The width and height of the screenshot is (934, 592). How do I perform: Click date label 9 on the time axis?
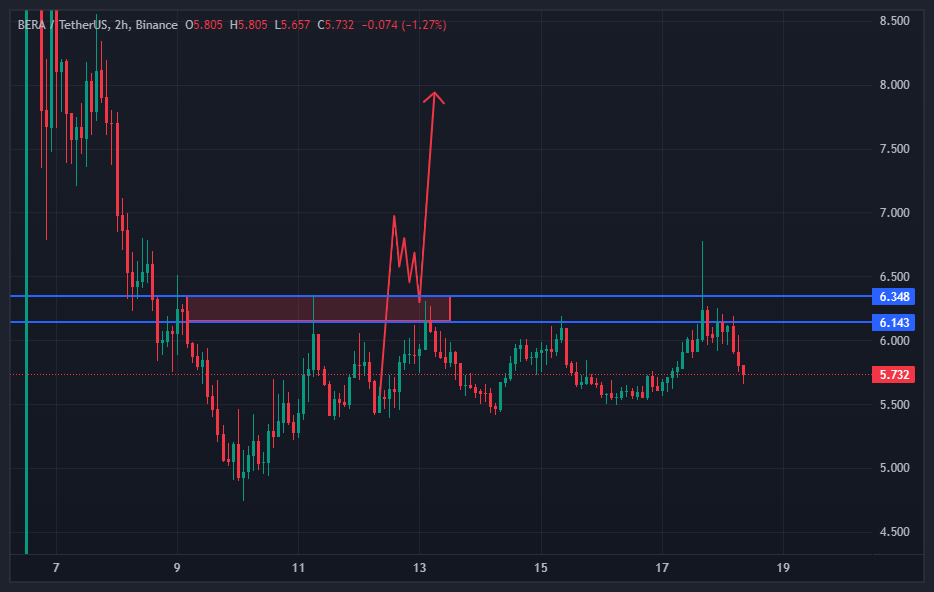point(177,568)
